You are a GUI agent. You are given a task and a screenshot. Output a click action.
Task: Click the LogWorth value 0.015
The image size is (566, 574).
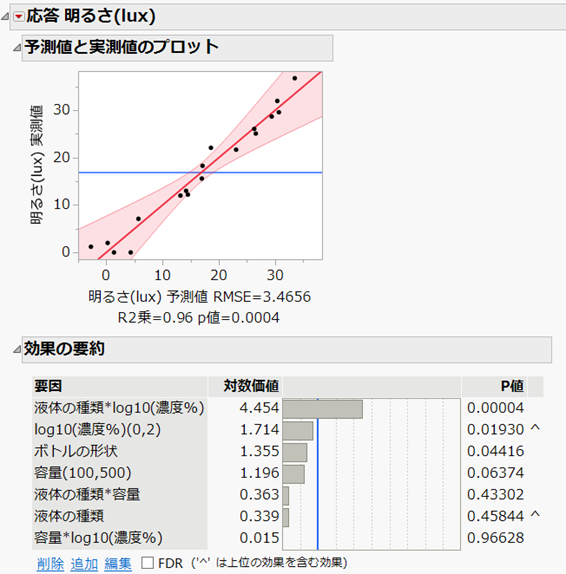point(259,538)
